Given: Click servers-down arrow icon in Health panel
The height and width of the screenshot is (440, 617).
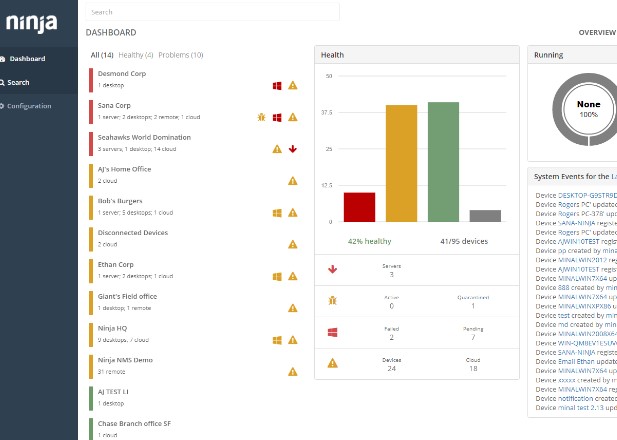Looking at the screenshot, I should [333, 270].
